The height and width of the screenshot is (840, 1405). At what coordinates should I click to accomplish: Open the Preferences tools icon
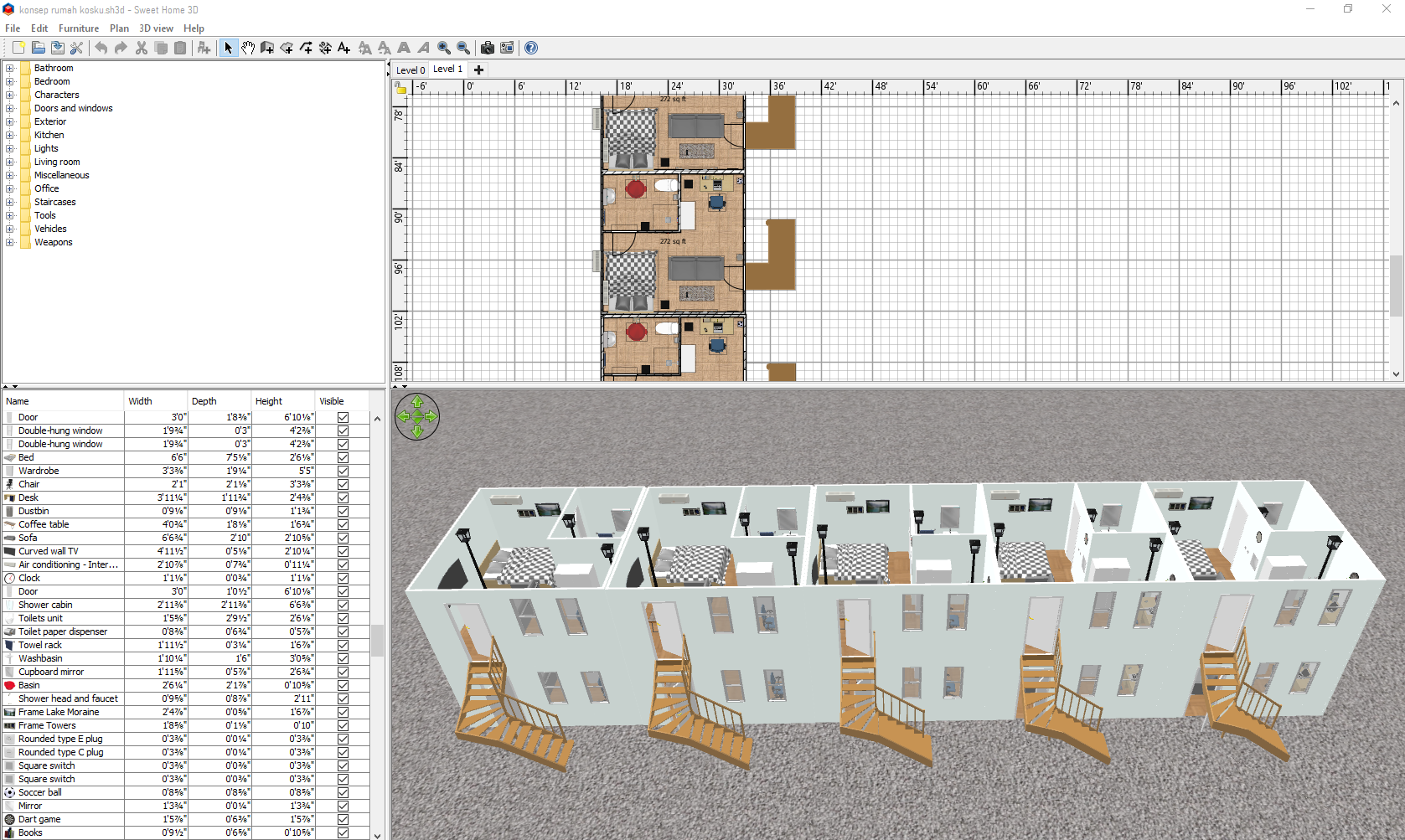(x=77, y=48)
